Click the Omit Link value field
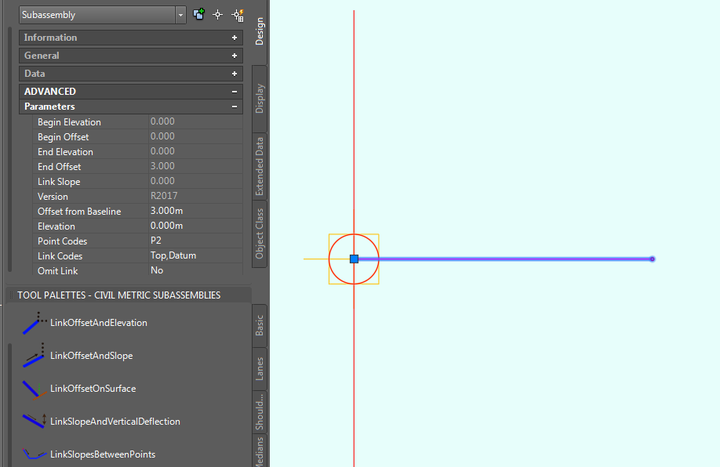The height and width of the screenshot is (467, 720). (x=193, y=271)
